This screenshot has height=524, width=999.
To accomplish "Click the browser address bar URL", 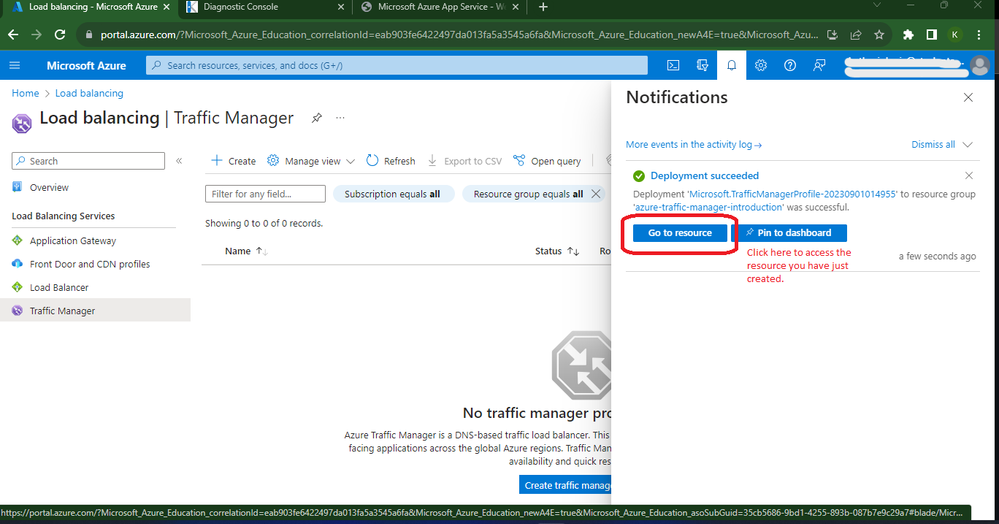I will click(x=459, y=34).
